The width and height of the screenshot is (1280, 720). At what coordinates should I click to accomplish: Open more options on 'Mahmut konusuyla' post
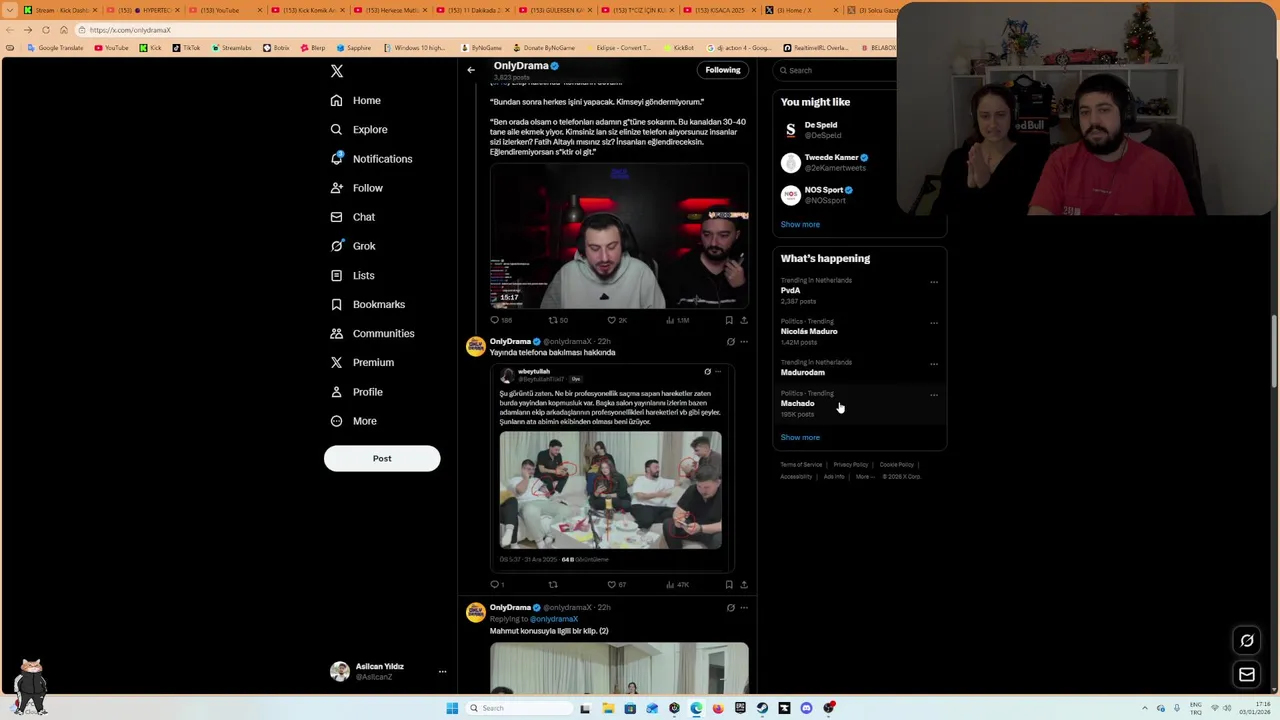743,608
